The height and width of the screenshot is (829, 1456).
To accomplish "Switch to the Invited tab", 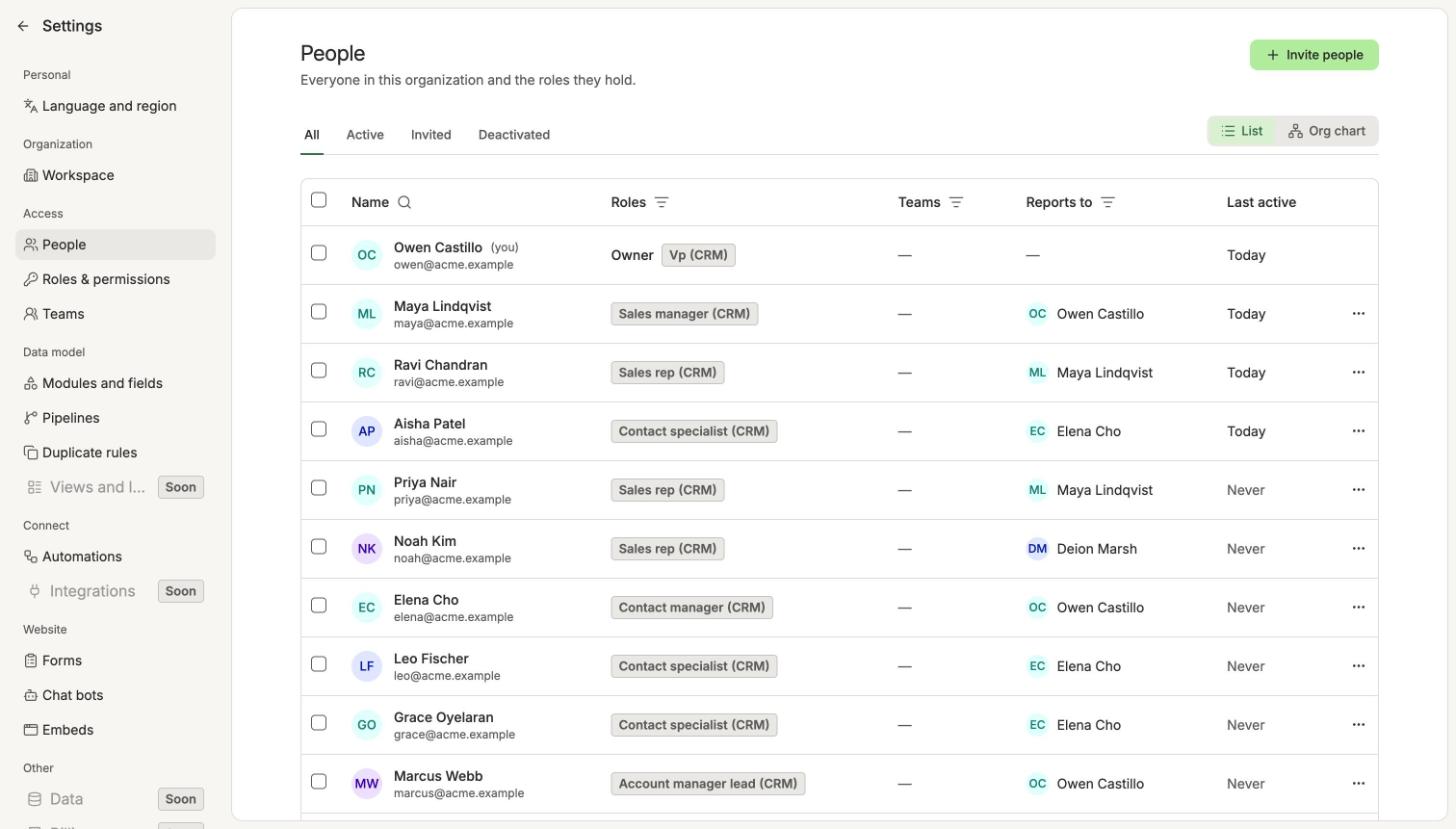I will click(431, 135).
